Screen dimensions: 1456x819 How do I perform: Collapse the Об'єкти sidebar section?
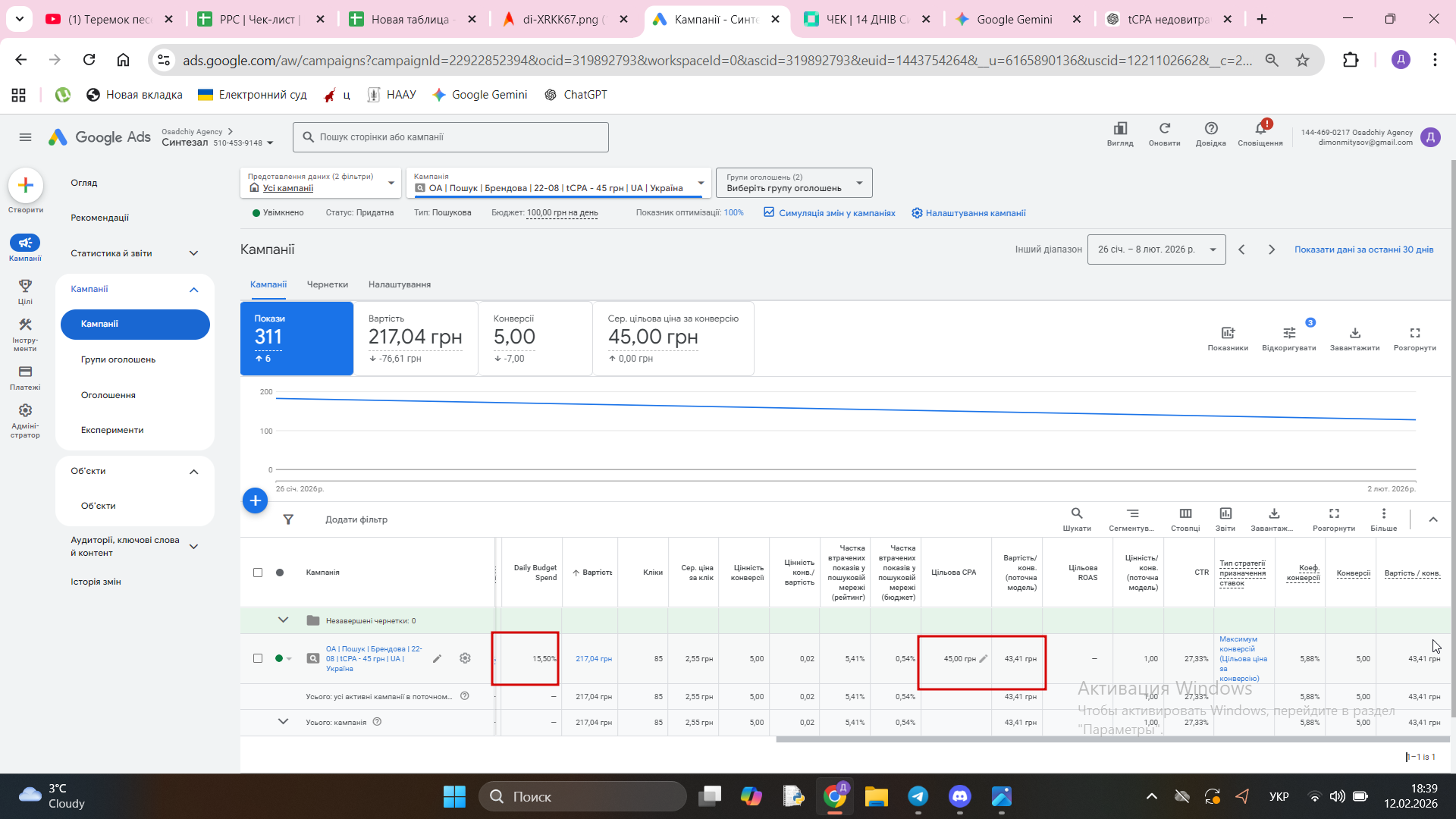point(193,472)
